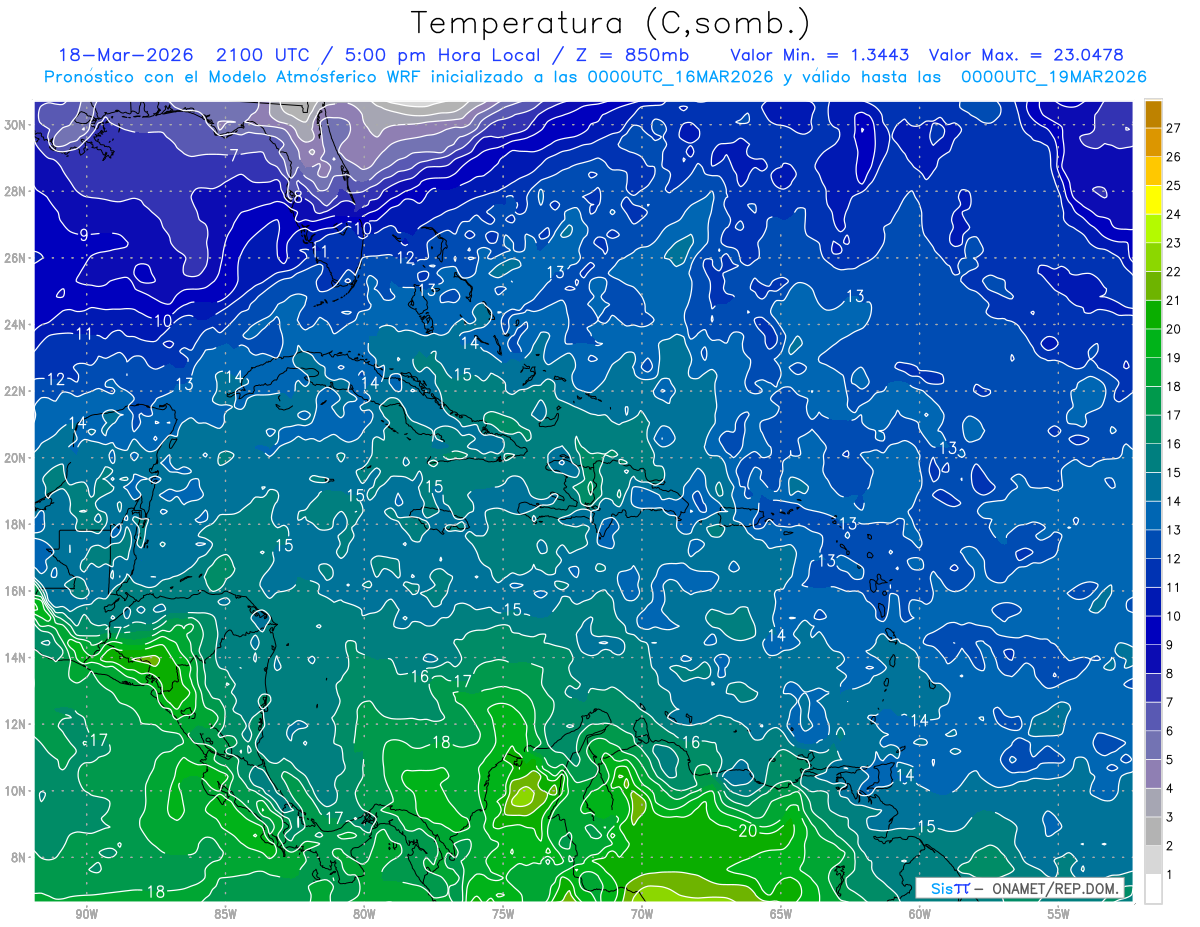This screenshot has width=1200, height=927.
Task: Click the title 'Temperatura (C,somb.)'
Action: pos(611,23)
